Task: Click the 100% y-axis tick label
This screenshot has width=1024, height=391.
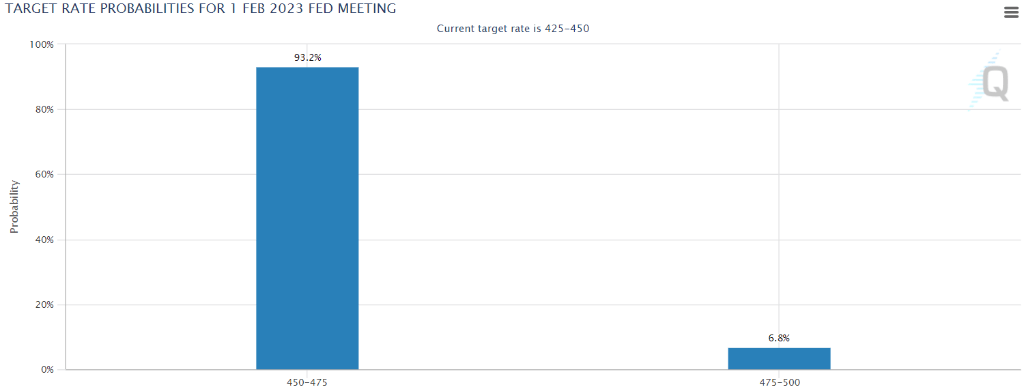Action: pos(42,44)
